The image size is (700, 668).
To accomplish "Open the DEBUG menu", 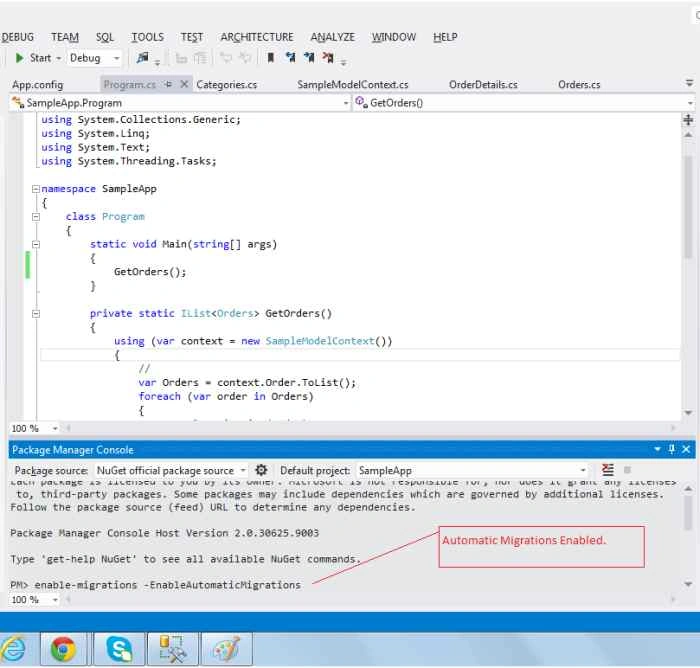I will click(17, 37).
